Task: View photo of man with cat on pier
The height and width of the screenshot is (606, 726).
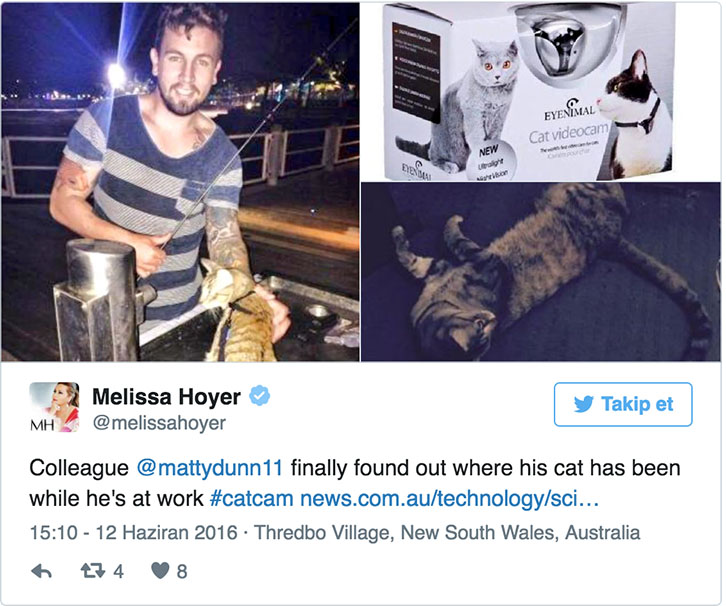Action: point(180,182)
